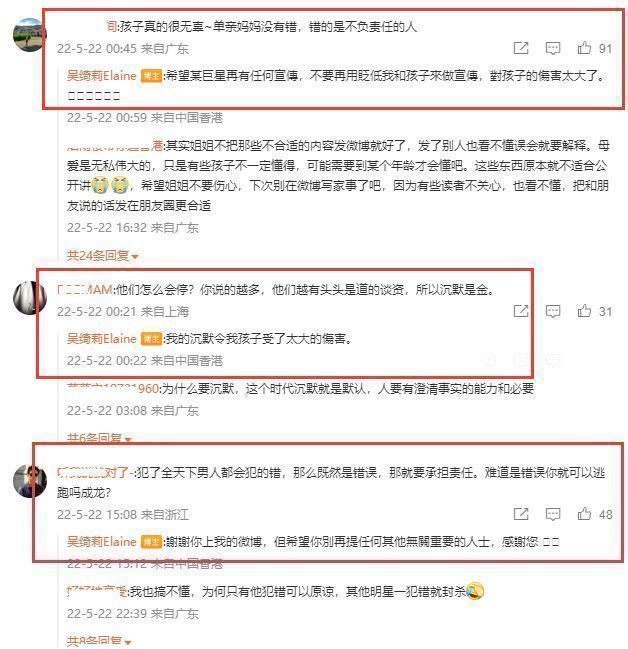Open 吴绮莉Elaine profile in first reply
This screenshot has width=628, height=649.
coord(101,76)
